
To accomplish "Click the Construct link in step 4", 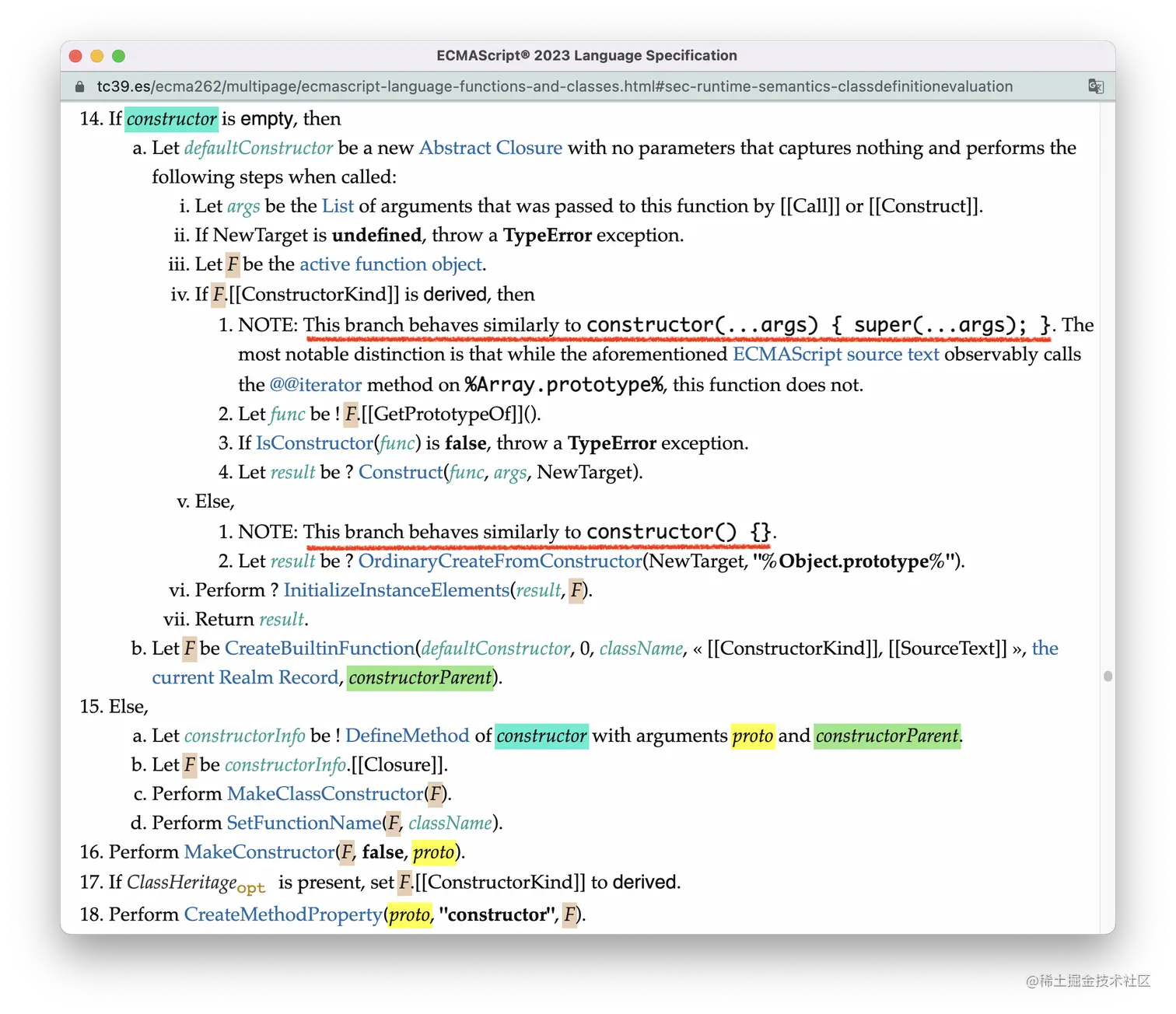I will pos(401,473).
